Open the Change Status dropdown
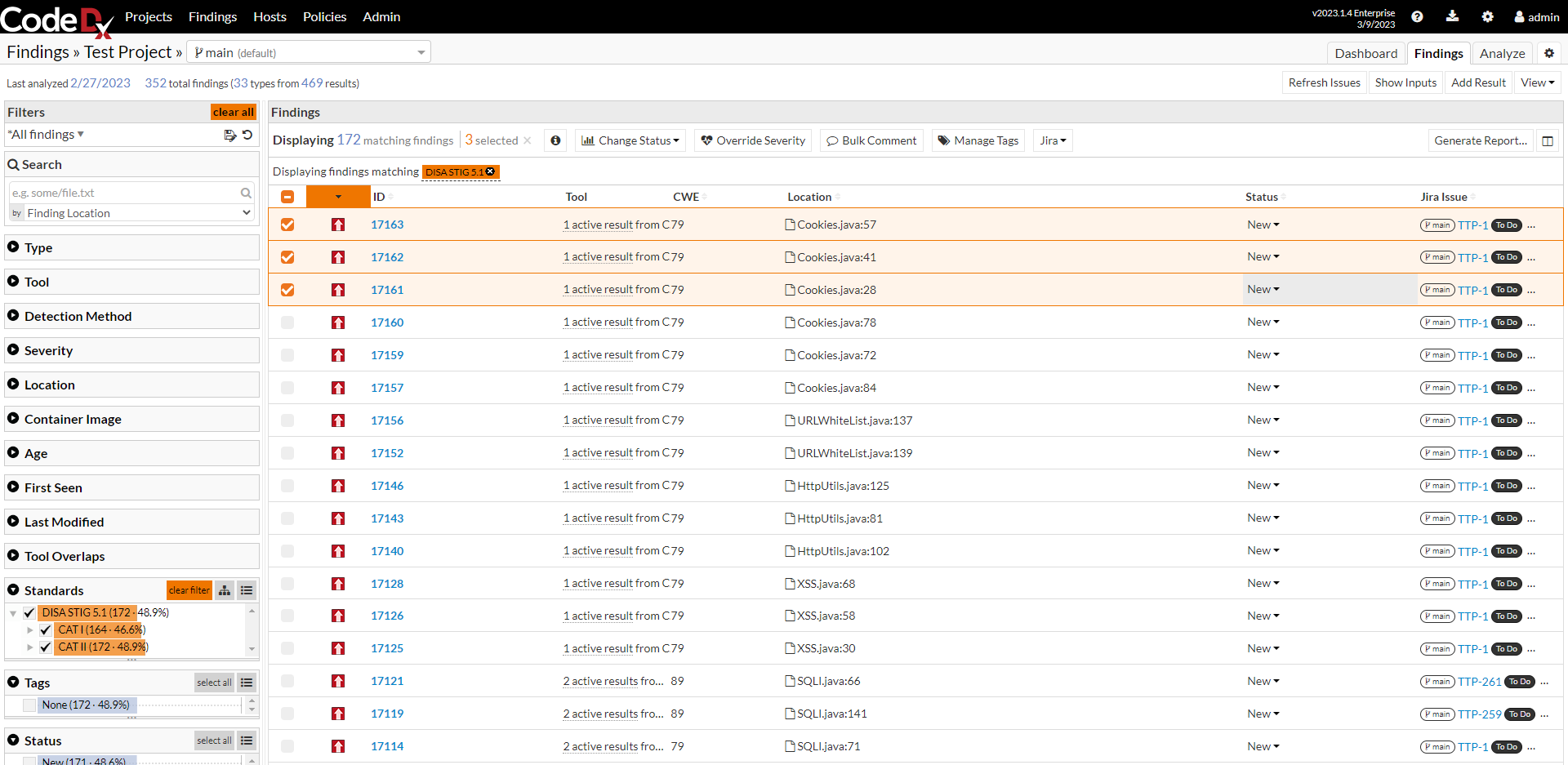This screenshot has width=1568, height=765. click(x=630, y=140)
